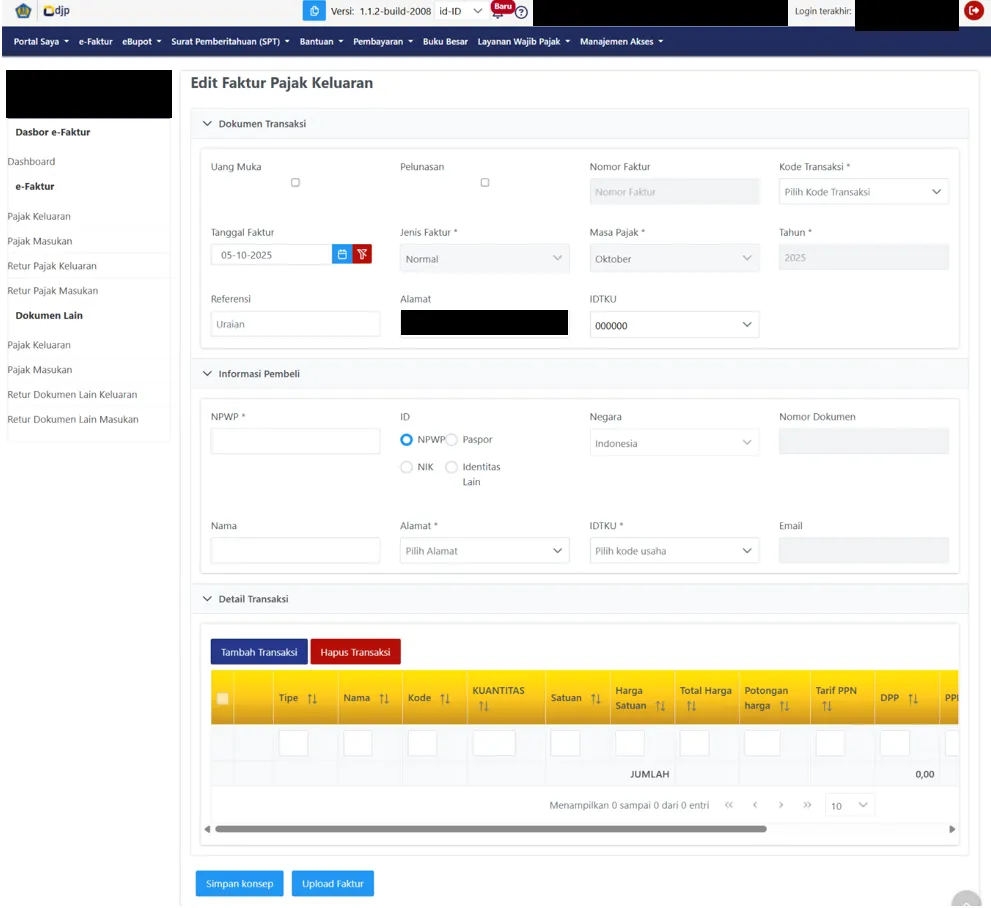Collapse the Dokumen Transaksi section
Image resolution: width=991 pixels, height=908 pixels.
coord(208,124)
